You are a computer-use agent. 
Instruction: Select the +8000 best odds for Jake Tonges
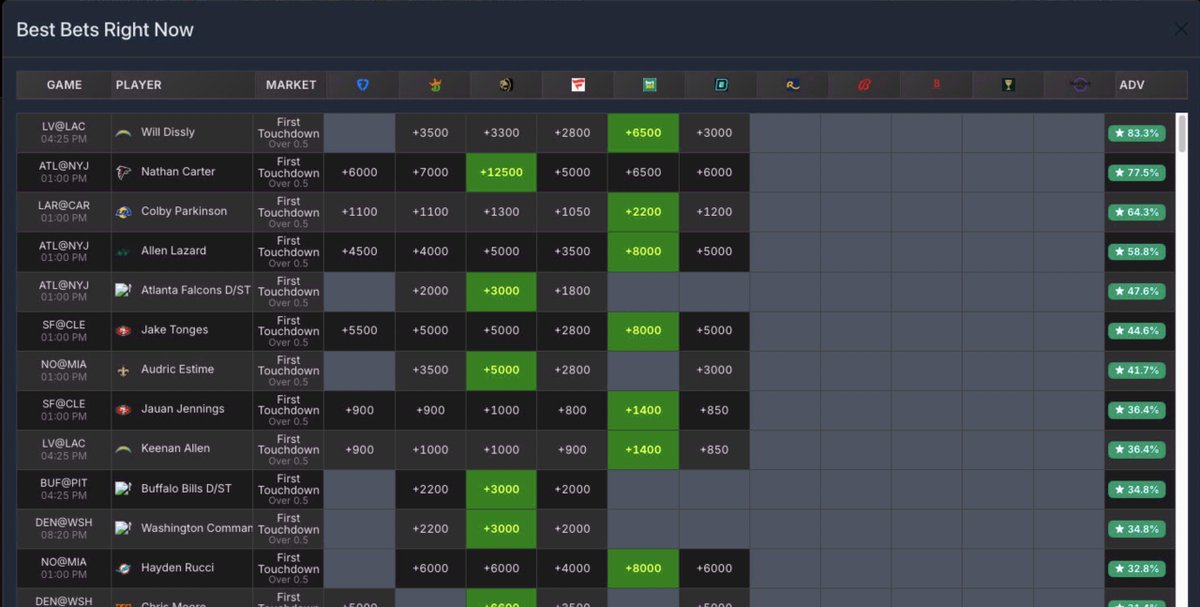643,330
